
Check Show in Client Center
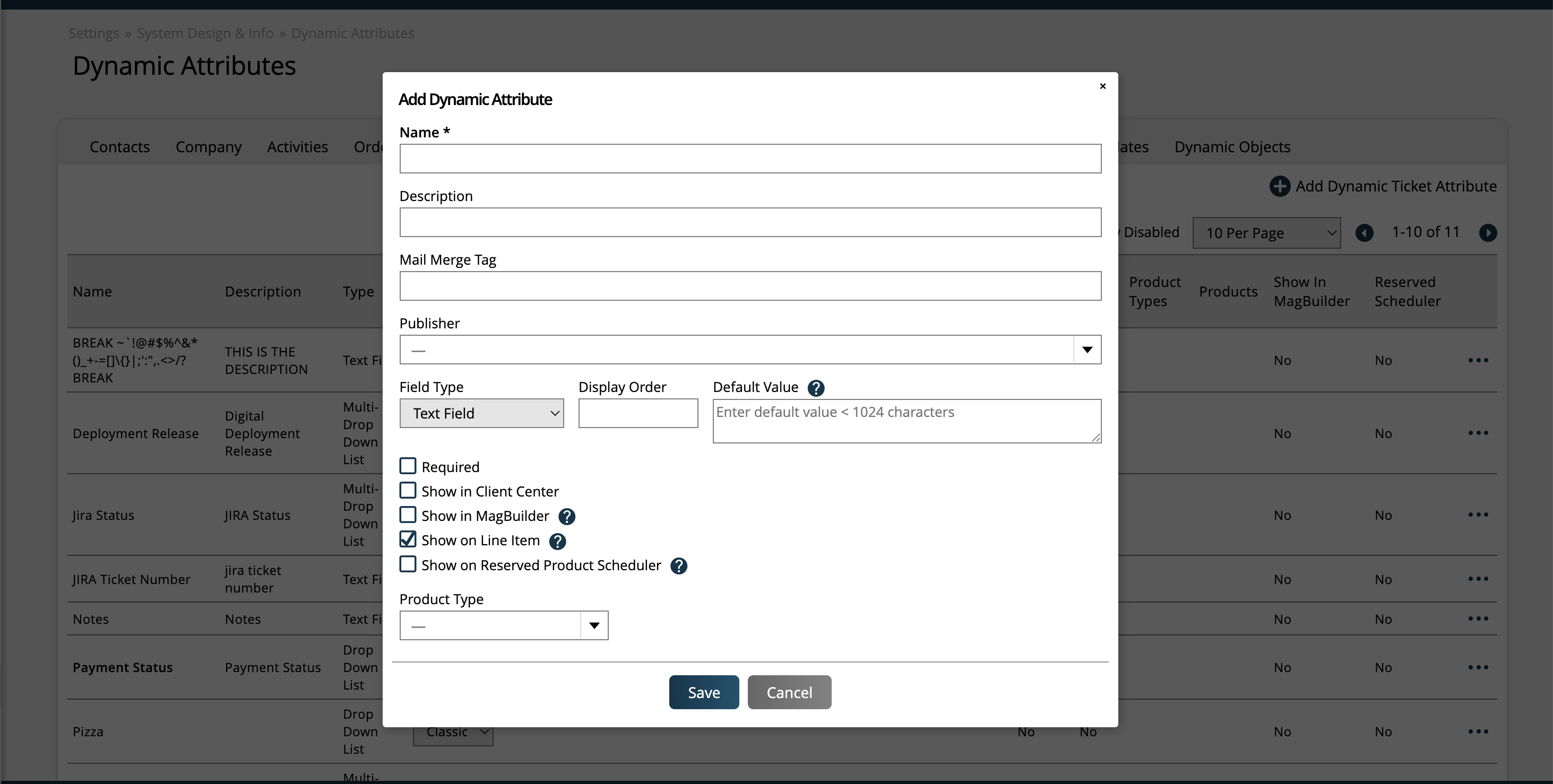[408, 491]
